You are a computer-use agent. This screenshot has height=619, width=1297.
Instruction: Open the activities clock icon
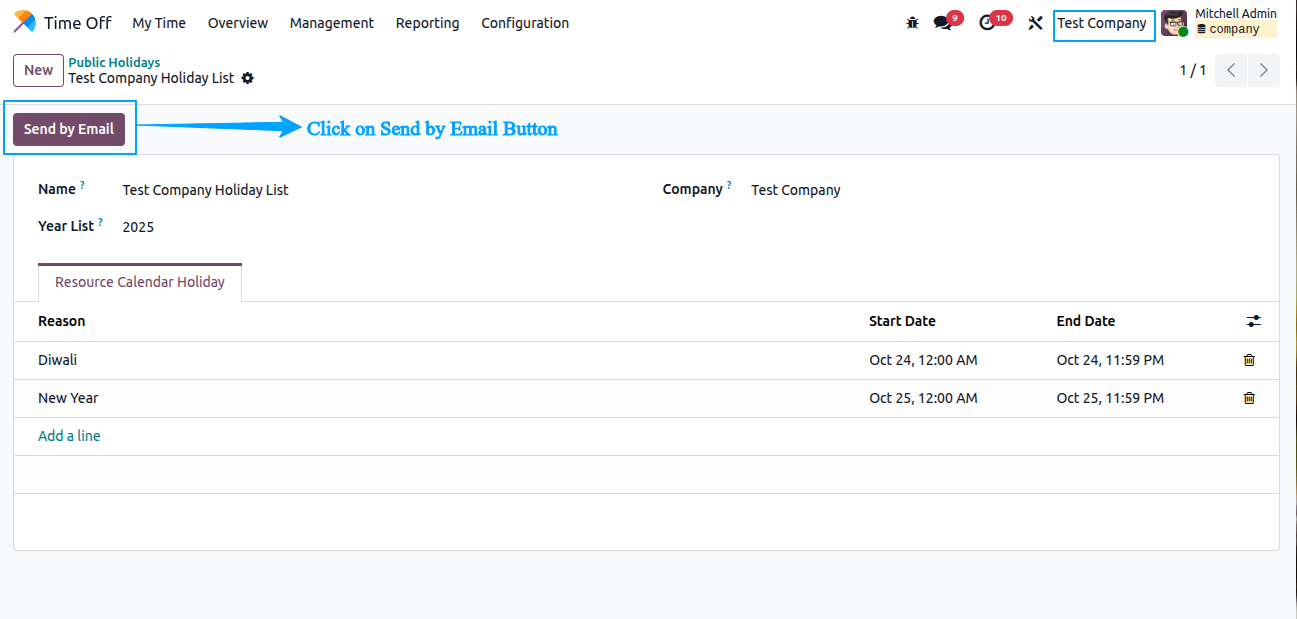click(x=987, y=23)
